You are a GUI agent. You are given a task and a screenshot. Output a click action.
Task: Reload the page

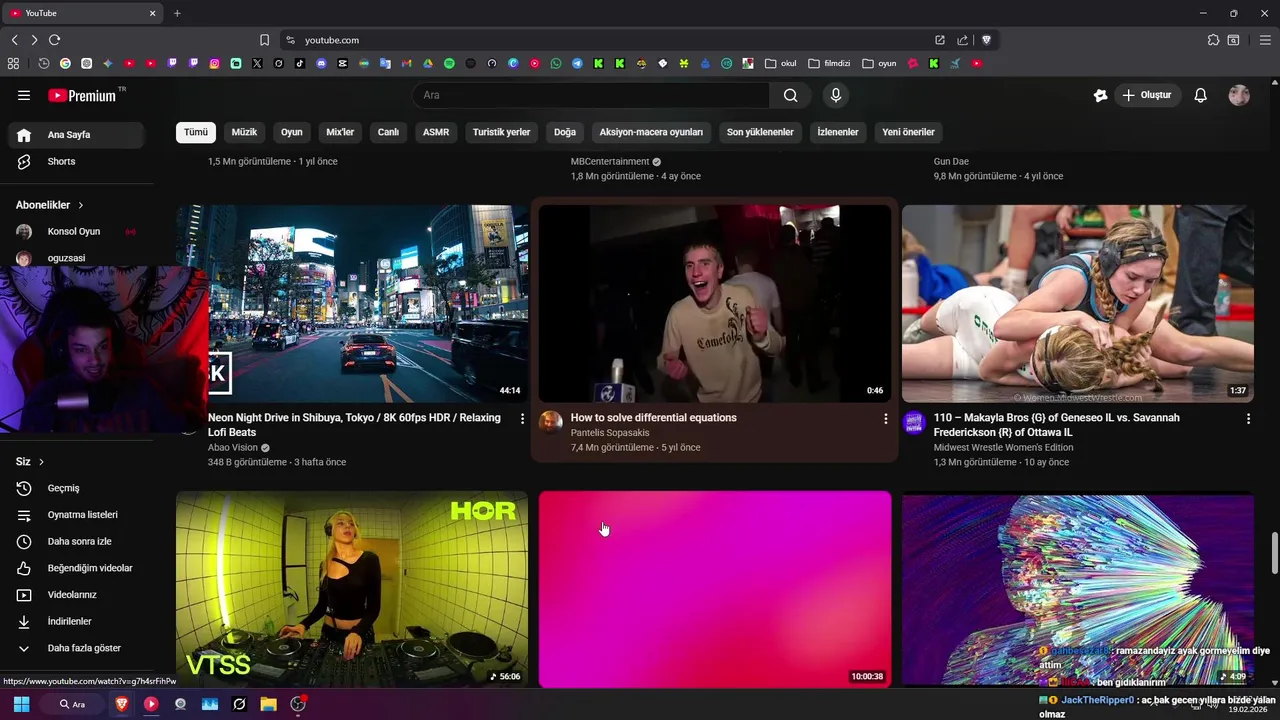[54, 40]
